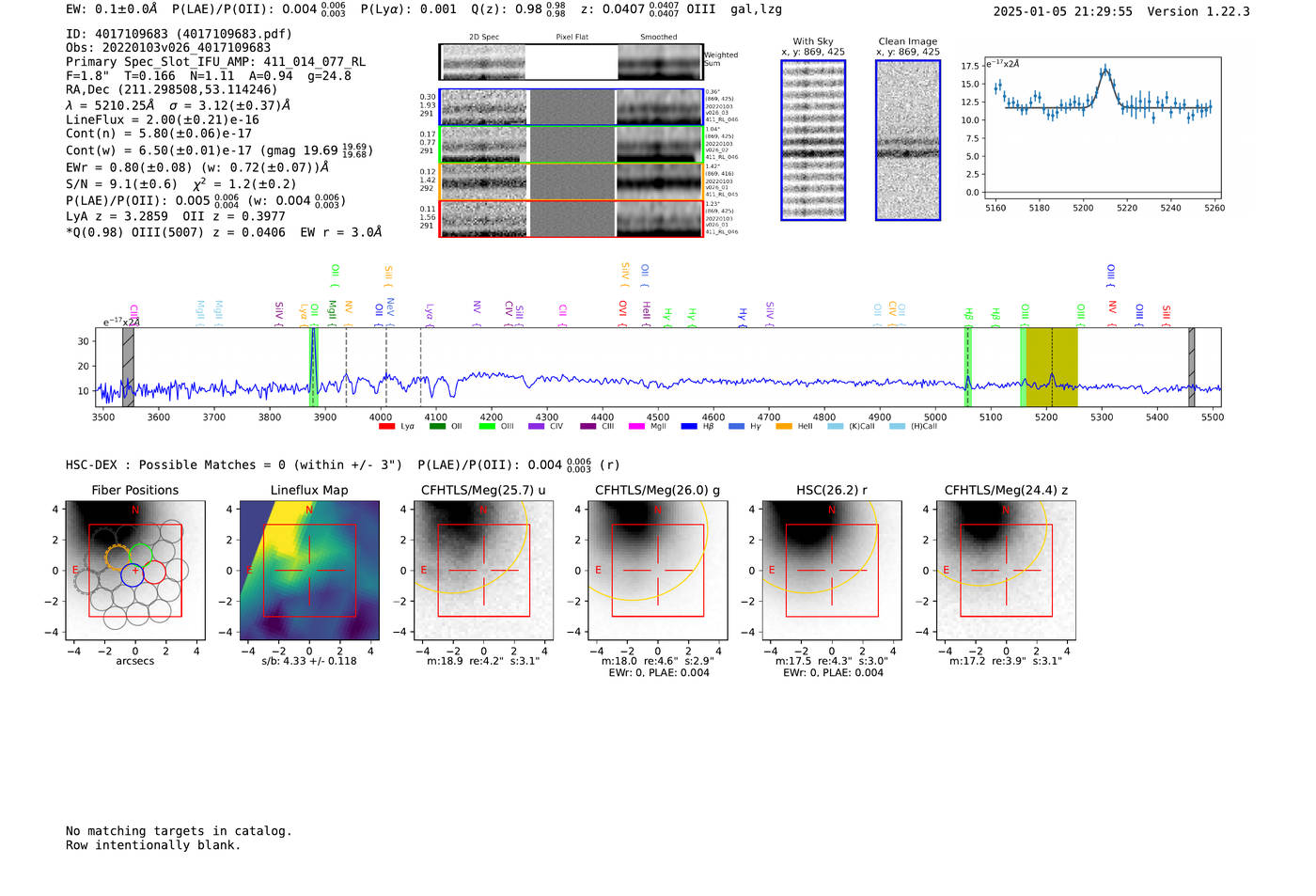This screenshot has height=896, width=1316.
Task: Click the light blue (K)CaII legend swatch
Action: (x=836, y=427)
